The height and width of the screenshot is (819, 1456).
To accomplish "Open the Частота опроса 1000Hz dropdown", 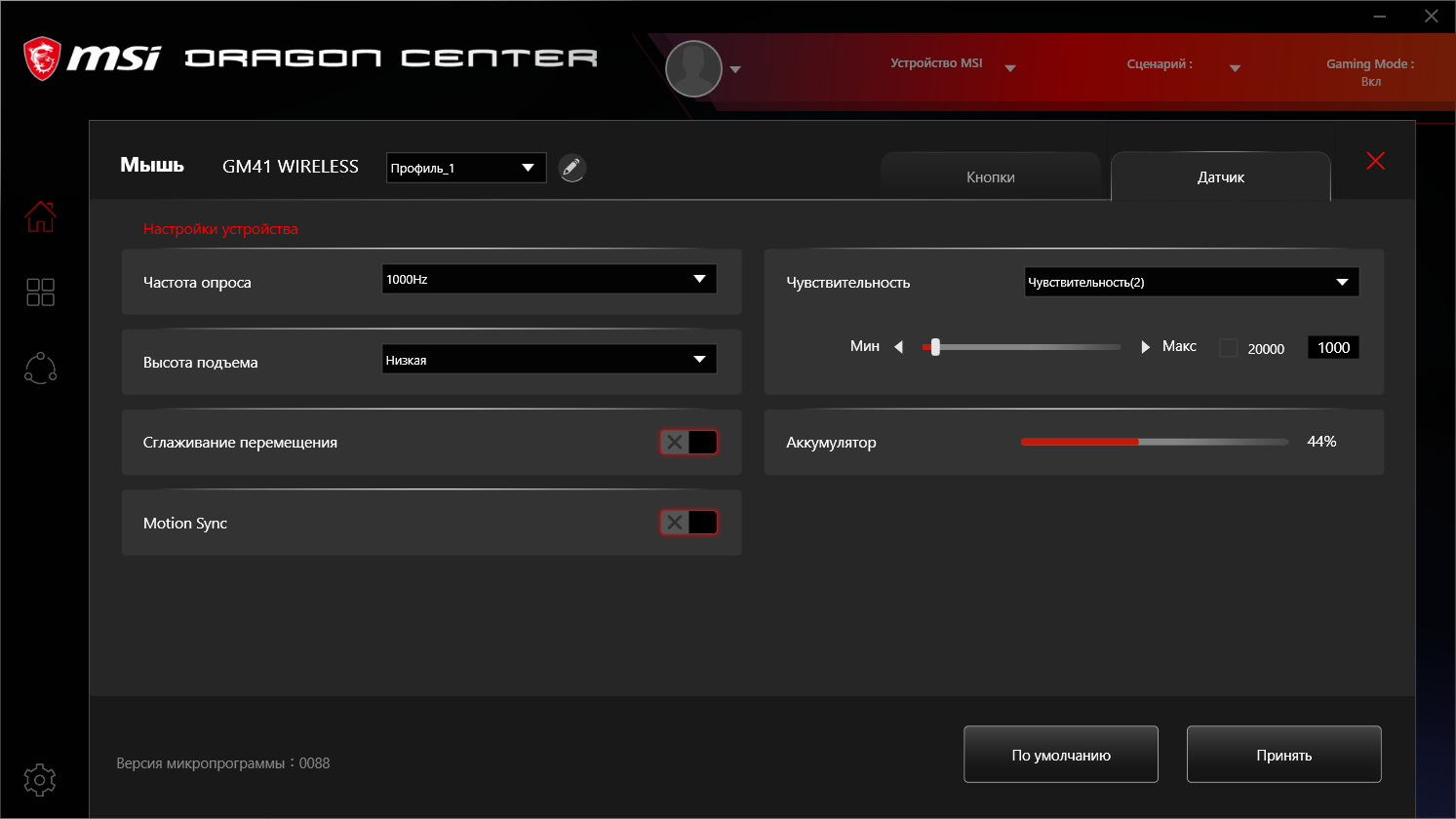I will [549, 279].
